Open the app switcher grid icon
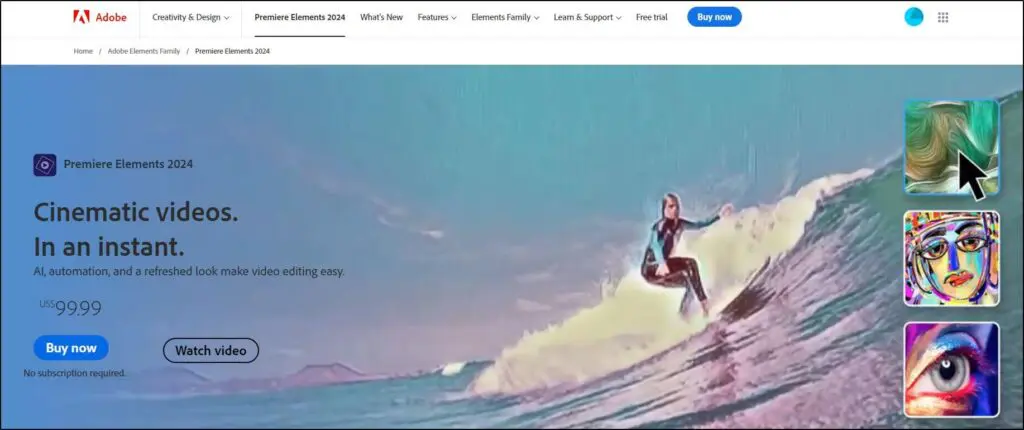 pyautogui.click(x=943, y=18)
